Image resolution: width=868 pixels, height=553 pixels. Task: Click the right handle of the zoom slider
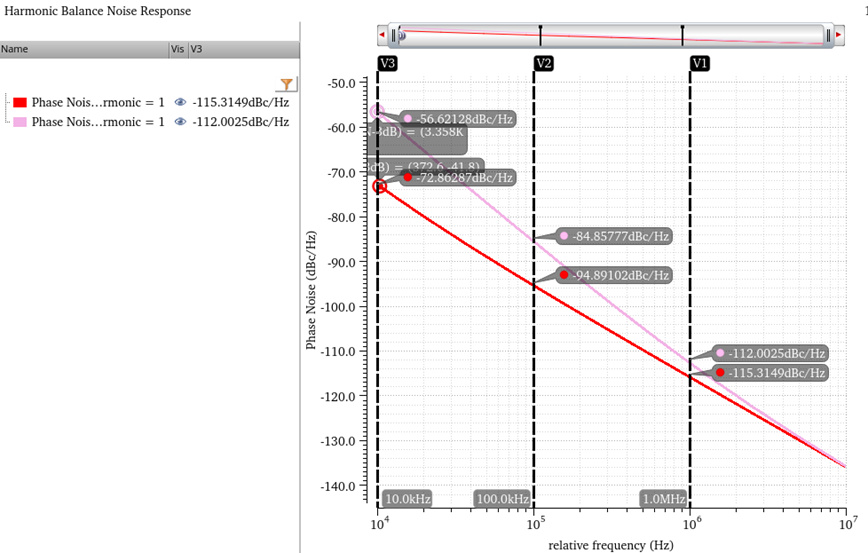click(828, 36)
